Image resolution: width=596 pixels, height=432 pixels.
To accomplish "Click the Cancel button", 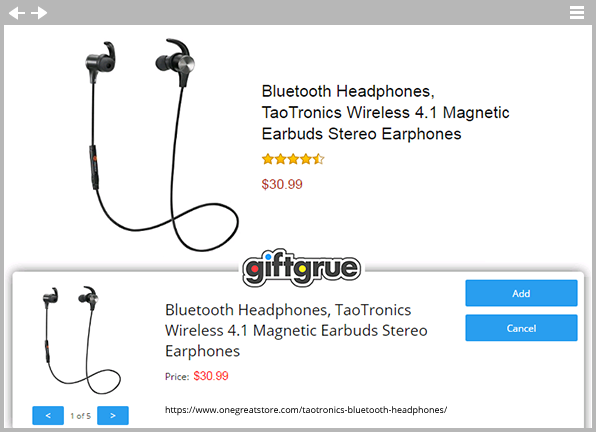I will [x=521, y=328].
